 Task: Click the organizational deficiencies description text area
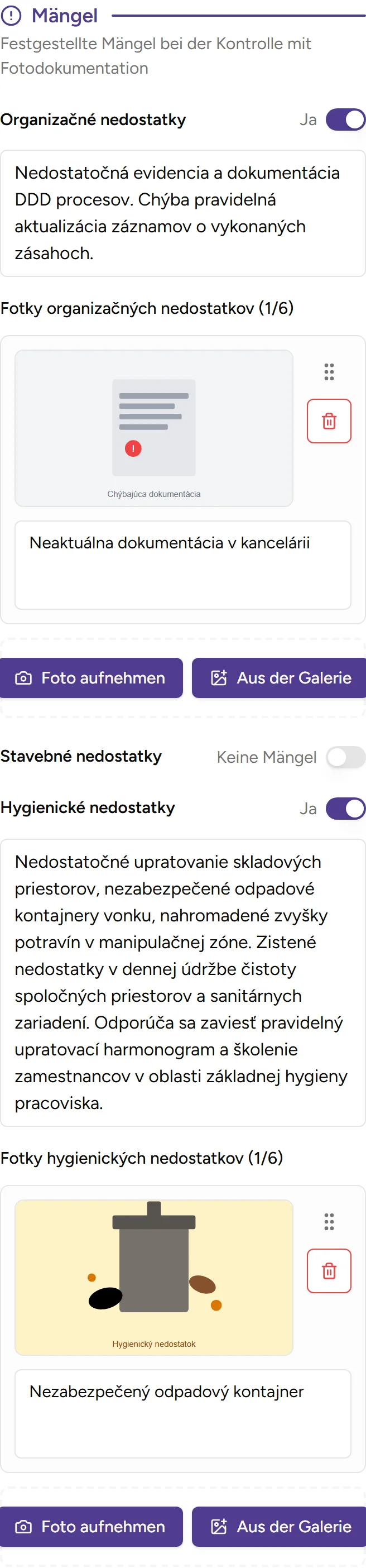(x=182, y=213)
